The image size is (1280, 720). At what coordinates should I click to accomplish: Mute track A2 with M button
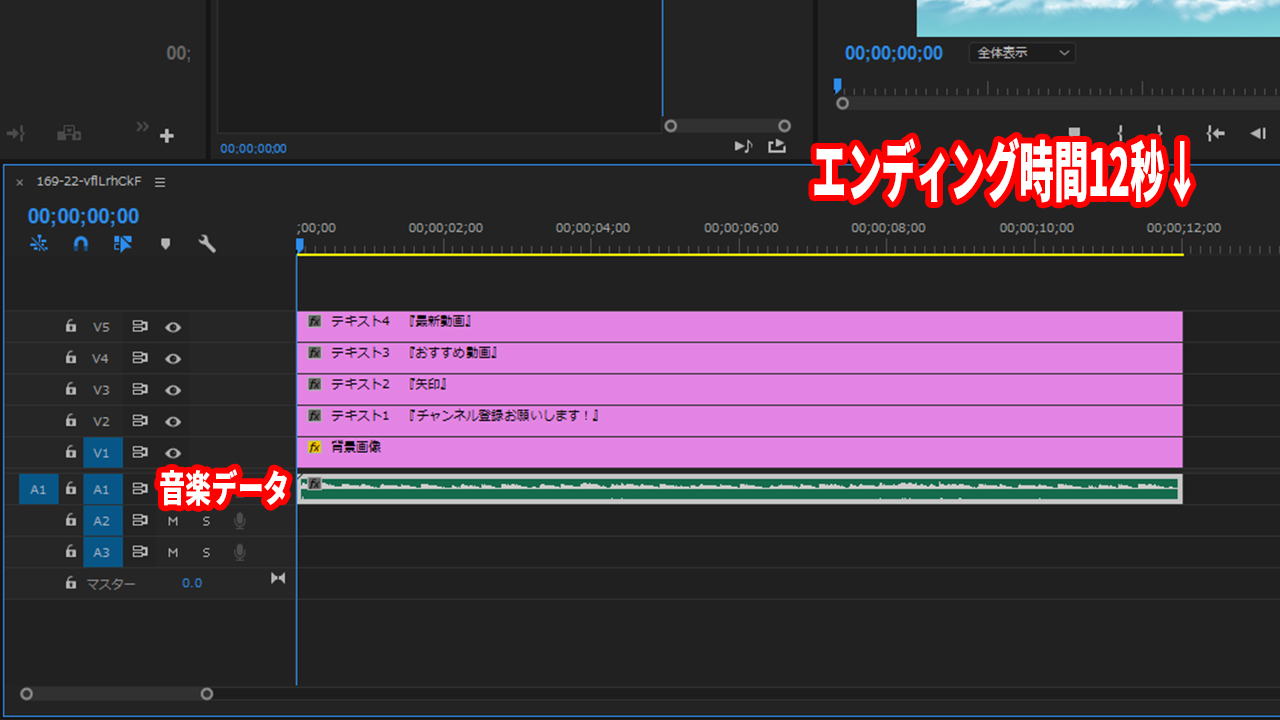coord(172,522)
